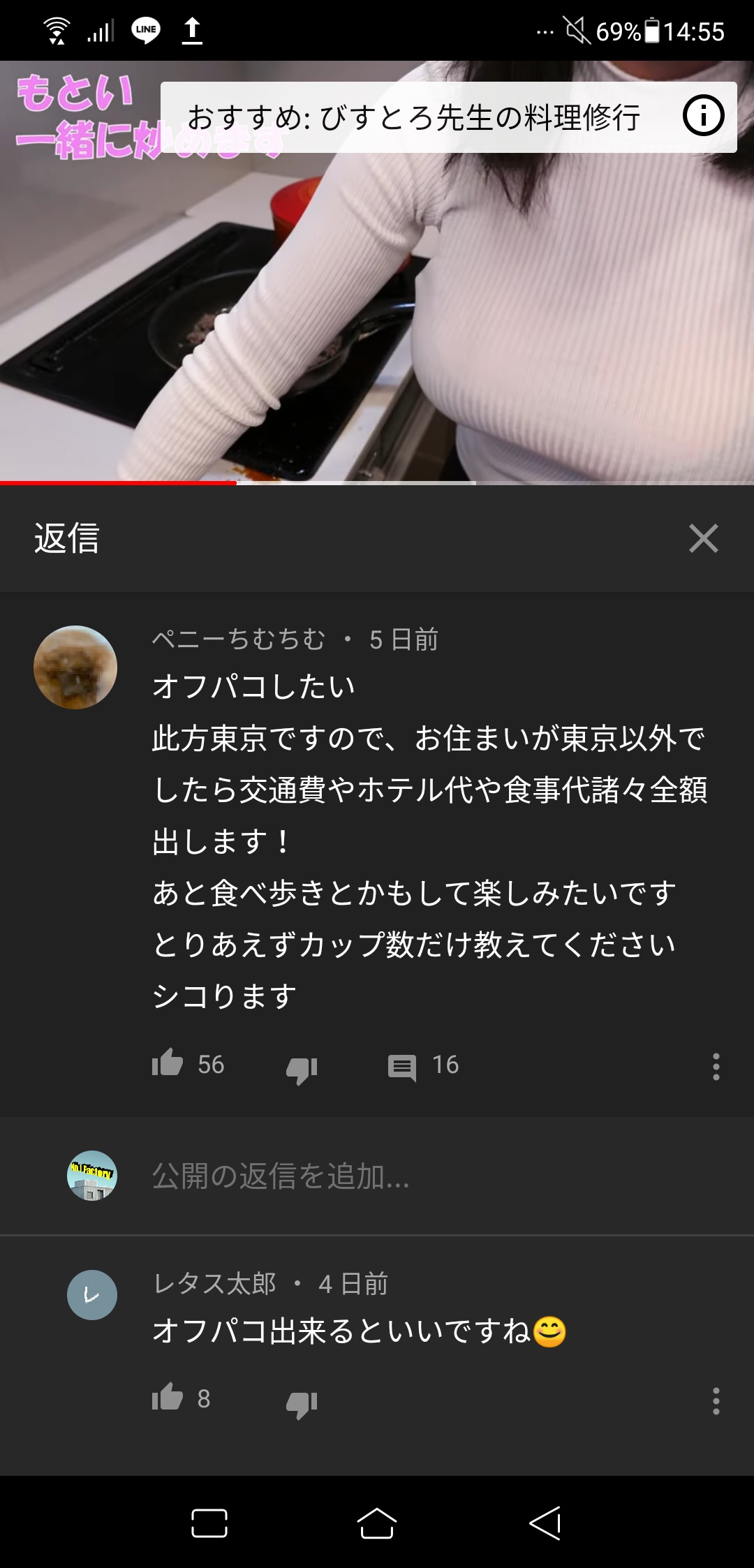Open レタス太郎 profile avatar

[92, 1294]
